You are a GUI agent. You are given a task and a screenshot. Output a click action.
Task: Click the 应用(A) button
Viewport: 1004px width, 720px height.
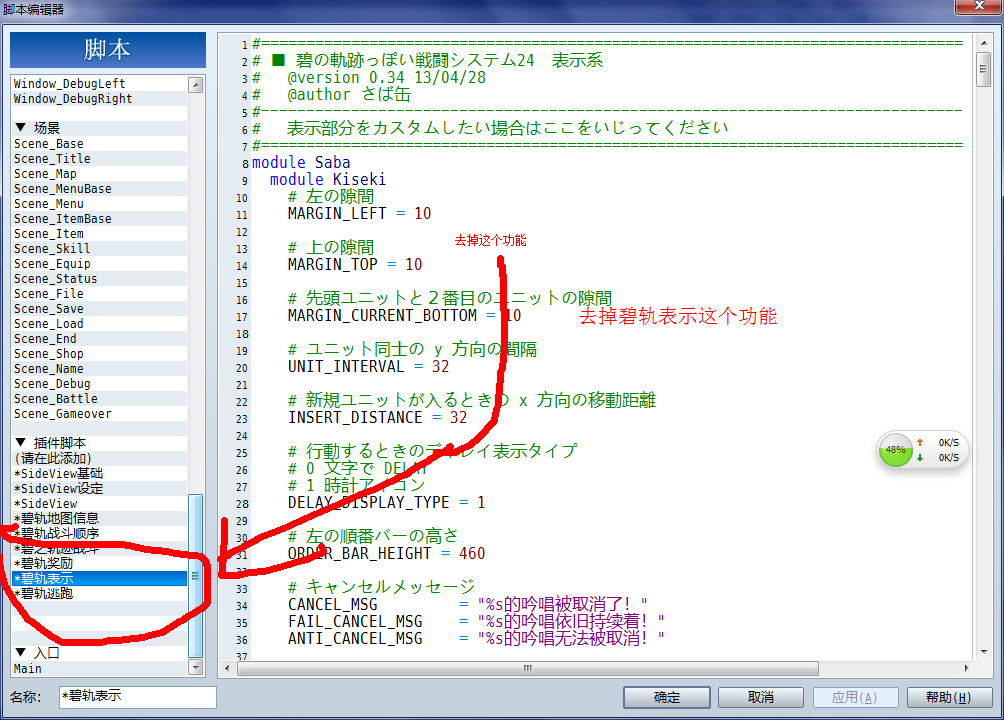click(855, 697)
